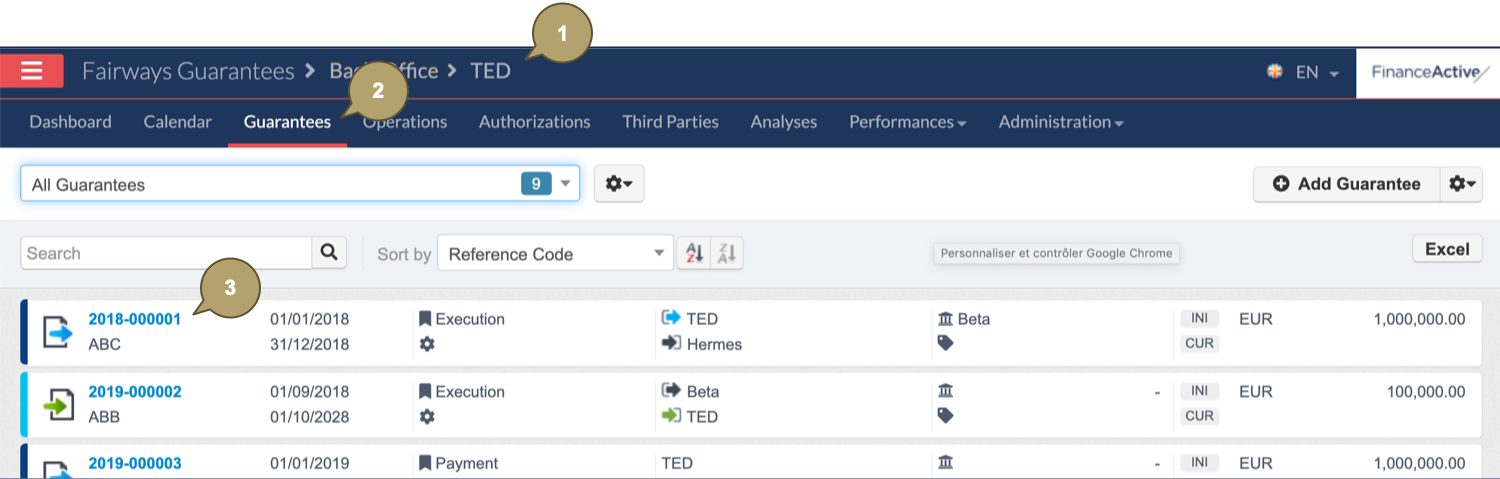Click into the Search input field
Viewport: 1500px width, 479px height.
165,253
